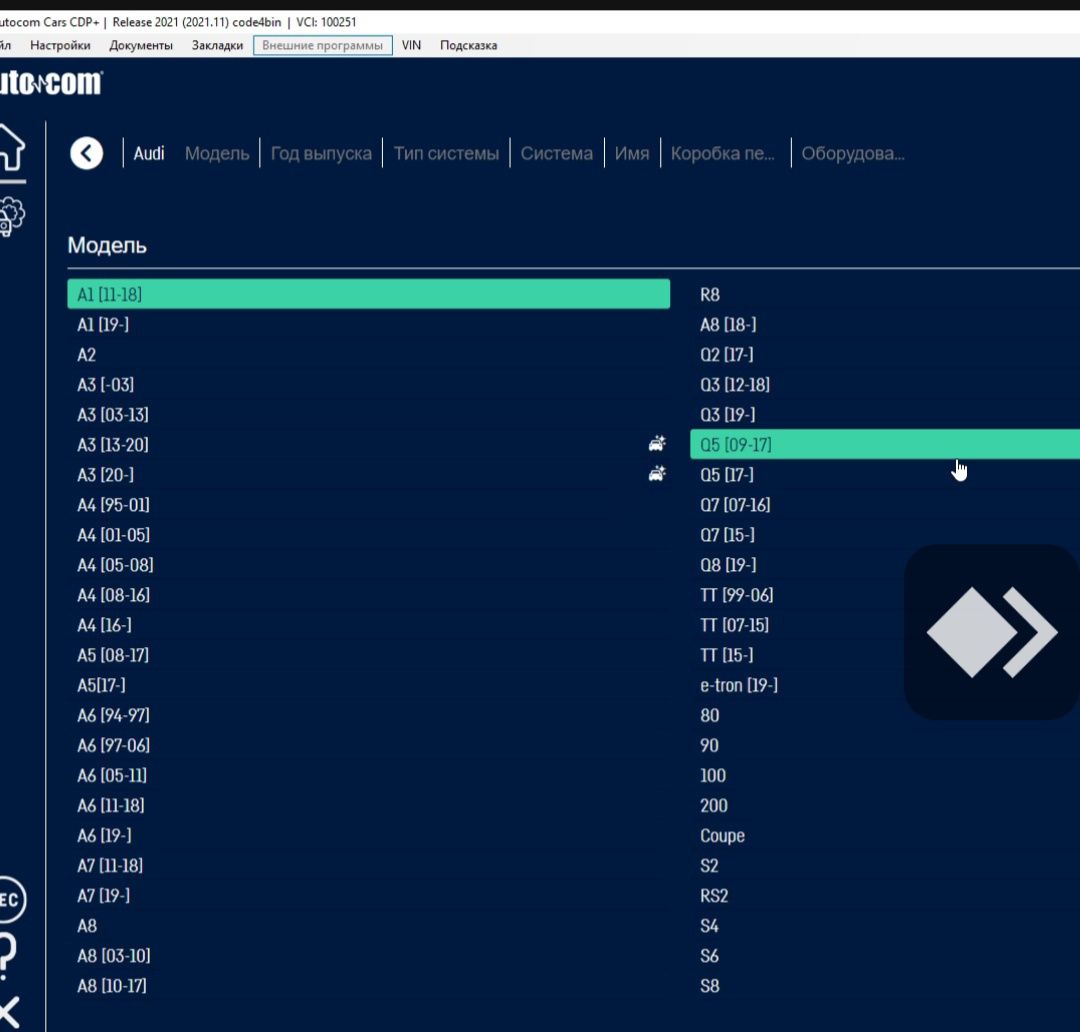This screenshot has height=1032, width=1080.
Task: Choose model Coupe
Action: 885,836
